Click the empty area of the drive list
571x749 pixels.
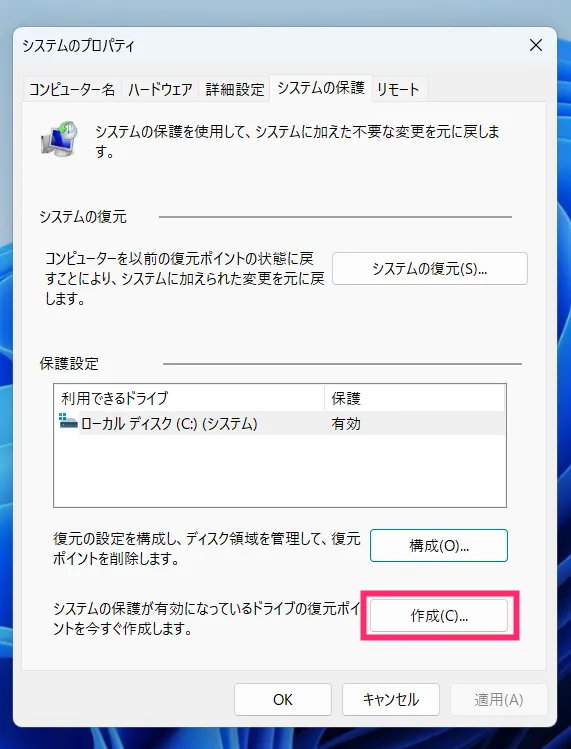[x=280, y=471]
